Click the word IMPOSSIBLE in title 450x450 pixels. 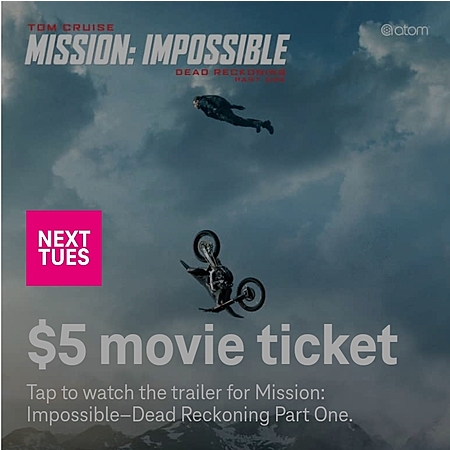(x=216, y=50)
